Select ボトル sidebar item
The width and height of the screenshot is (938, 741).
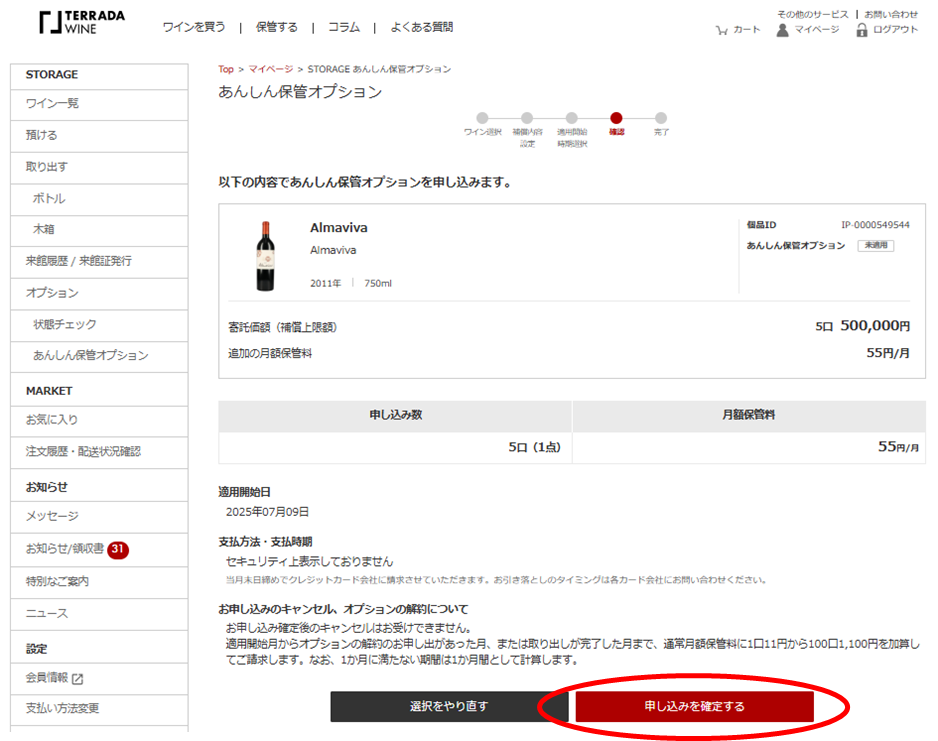[99, 199]
